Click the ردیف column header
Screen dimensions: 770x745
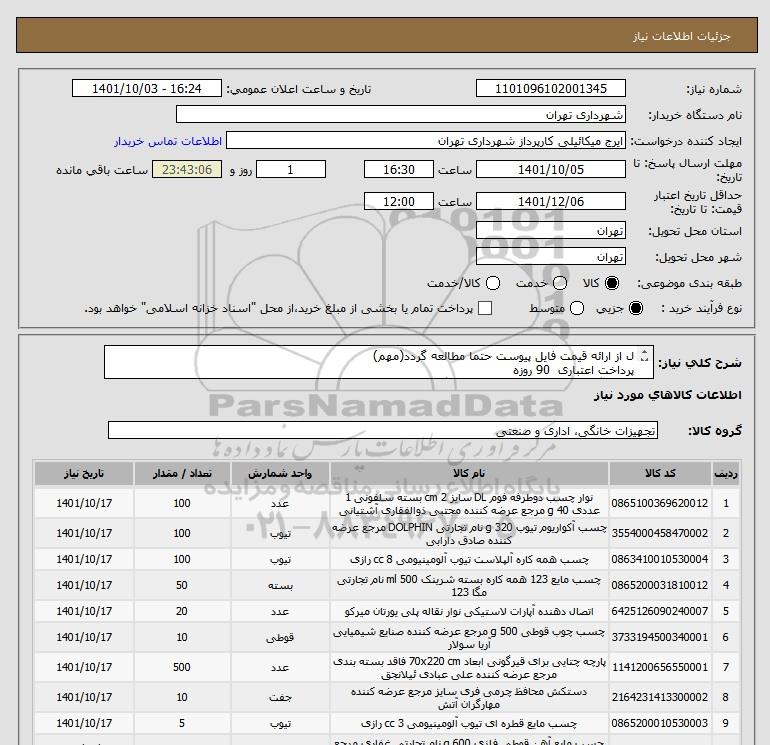(726, 473)
